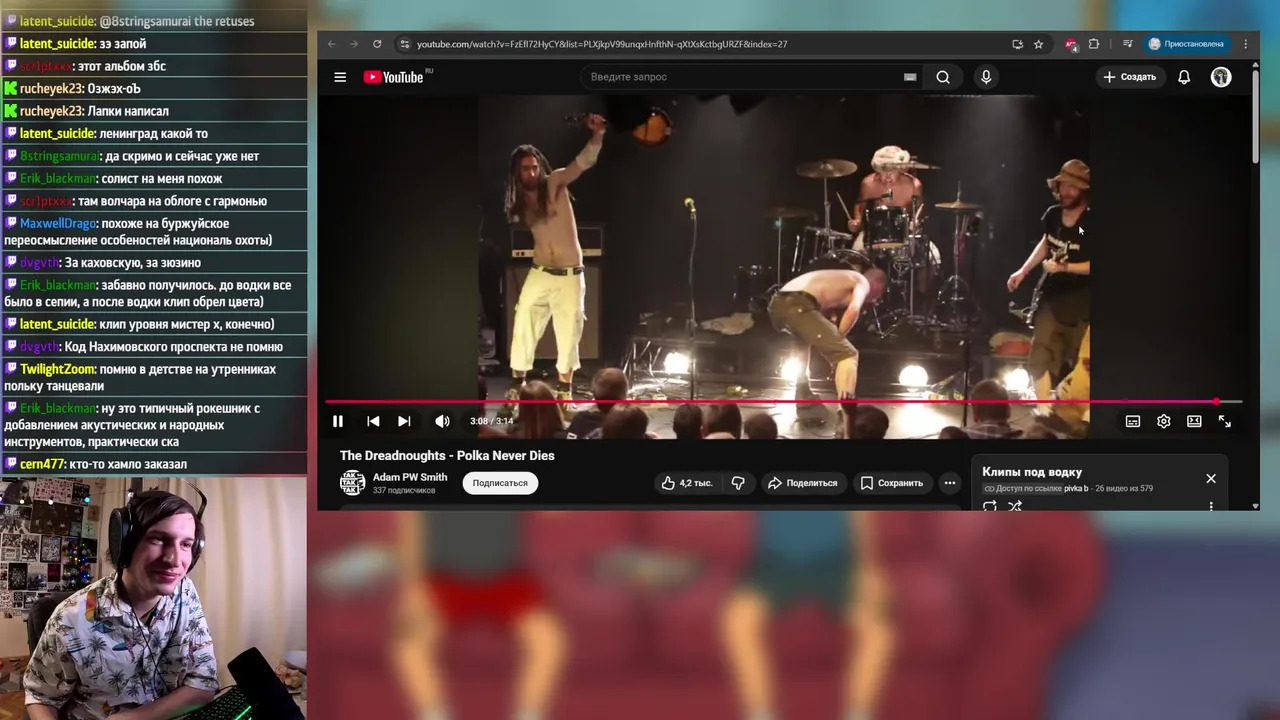The image size is (1280, 720).
Task: Open browser extensions puzzle icon
Action: point(1094,44)
